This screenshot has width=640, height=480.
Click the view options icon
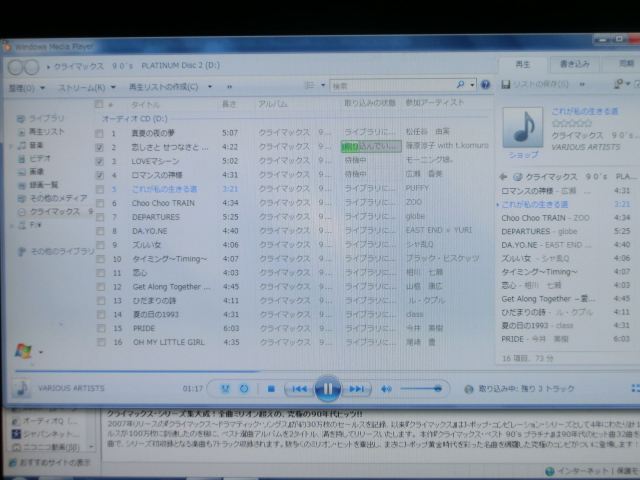point(309,85)
